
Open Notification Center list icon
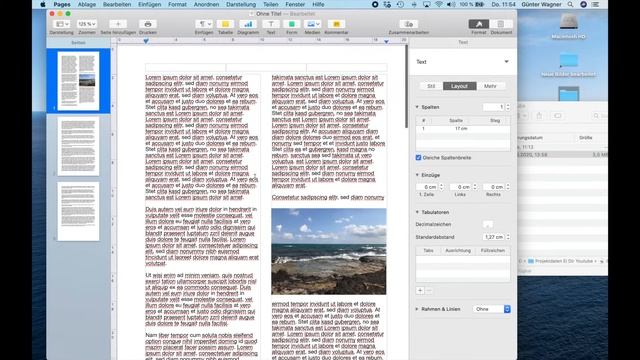[596, 4]
